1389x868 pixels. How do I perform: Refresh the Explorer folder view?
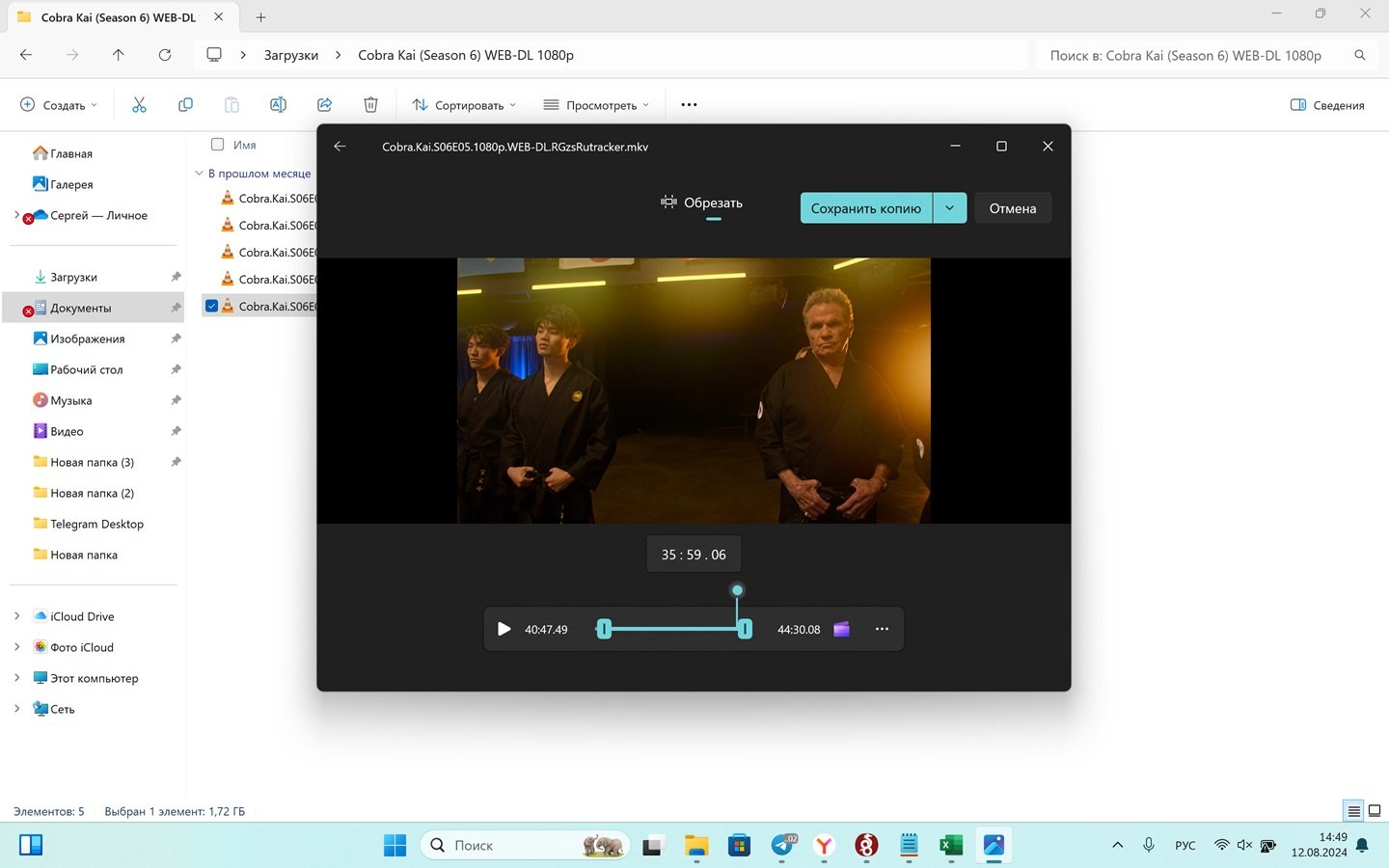coord(165,55)
